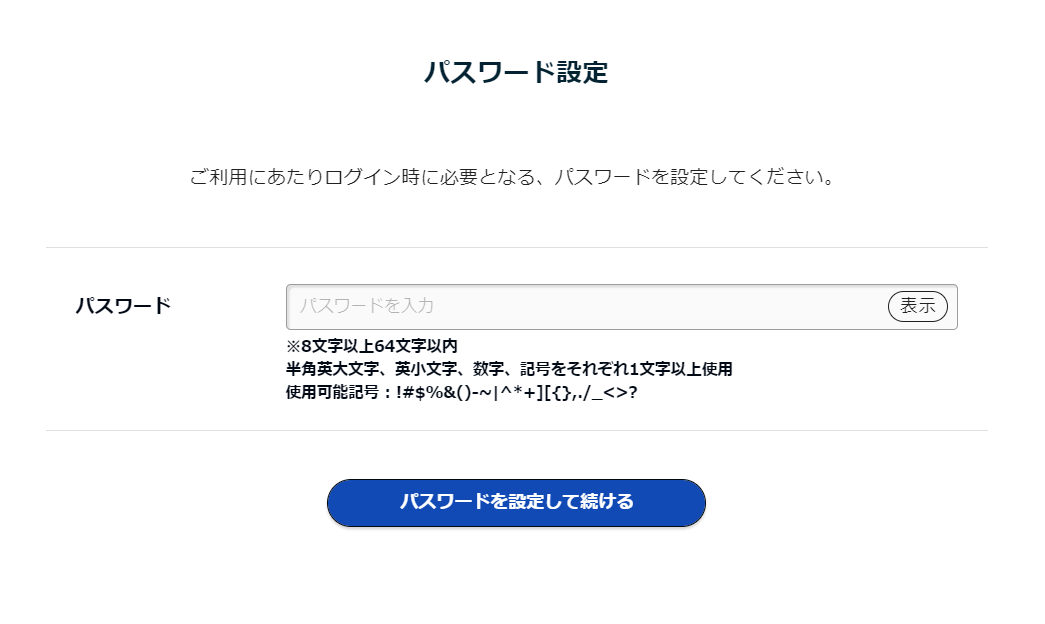The width and height of the screenshot is (1045, 624).
Task: Click the bold パスワード field label
Action: tap(123, 306)
